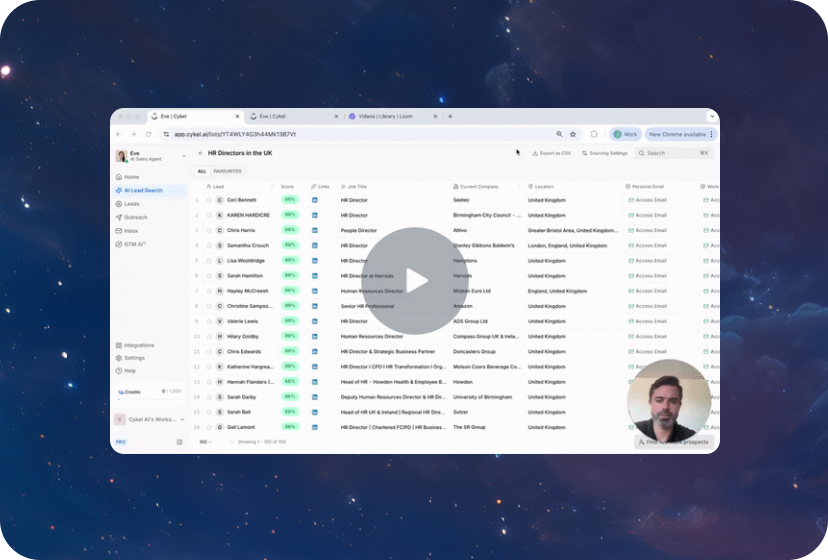The height and width of the screenshot is (560, 828).
Task: Click Access Email for Ceri Bennett's personal email
Action: [x=647, y=200]
